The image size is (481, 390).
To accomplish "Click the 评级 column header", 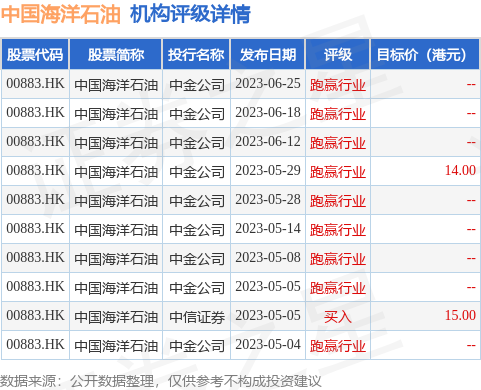I will [338, 55].
